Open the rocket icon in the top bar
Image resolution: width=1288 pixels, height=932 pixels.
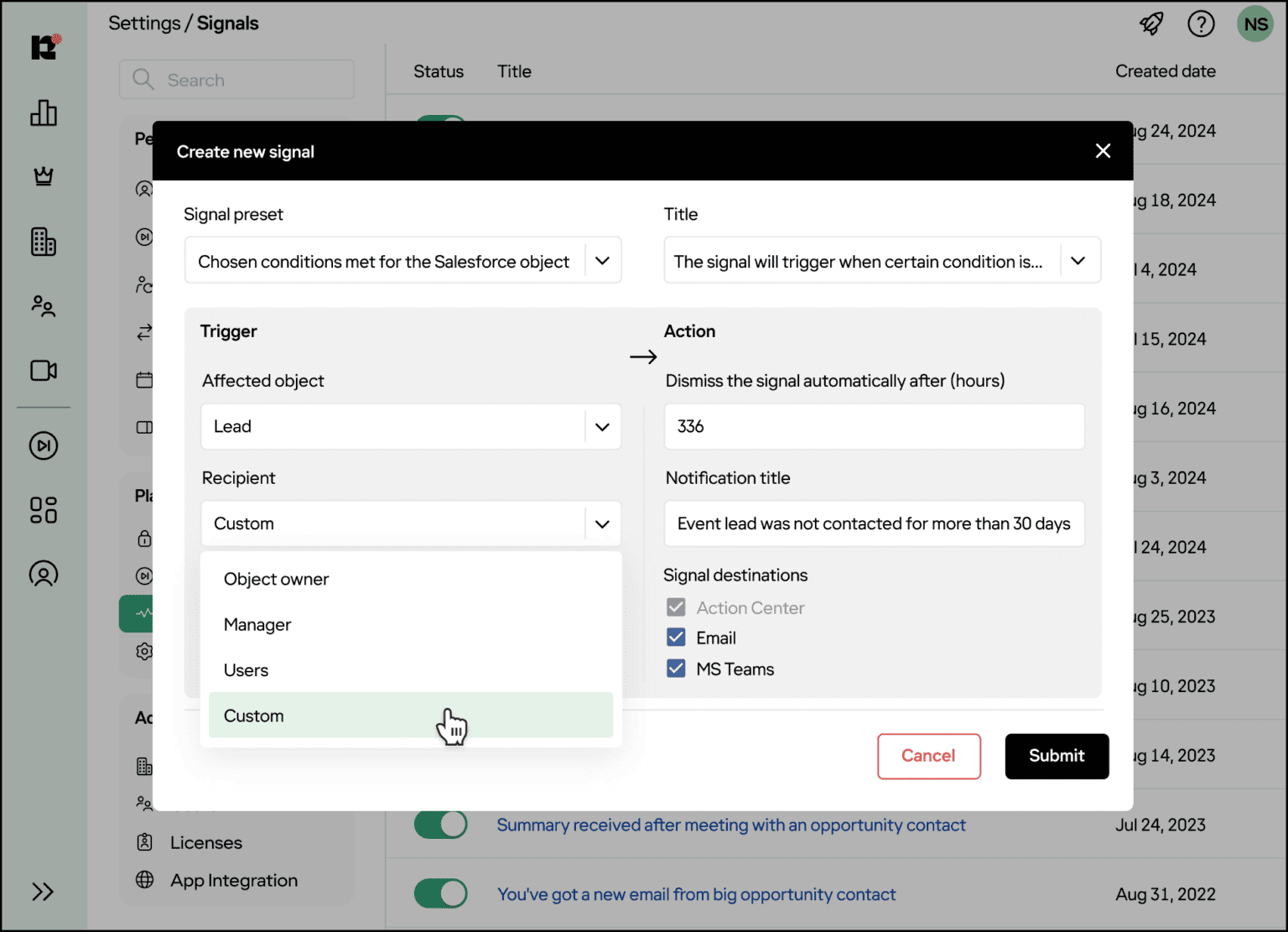click(x=1151, y=23)
